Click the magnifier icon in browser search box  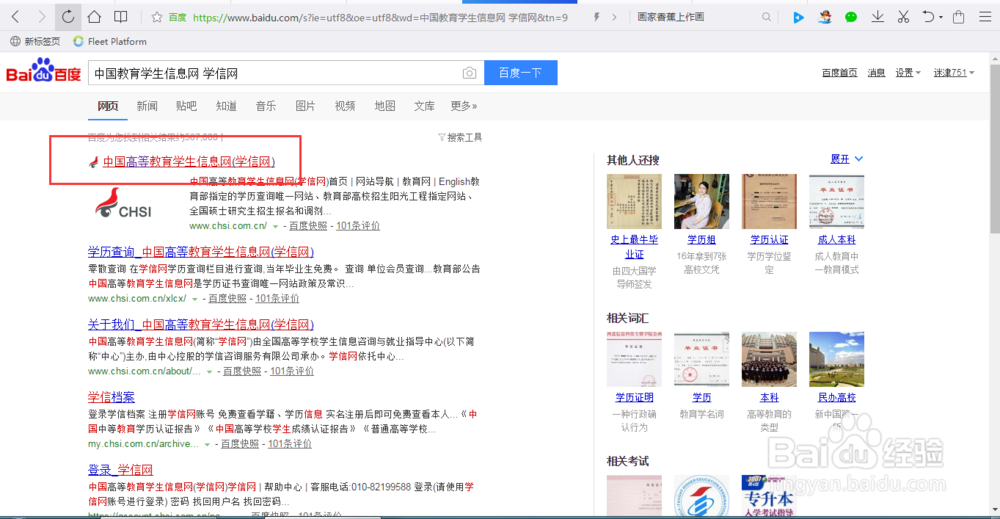(x=766, y=17)
